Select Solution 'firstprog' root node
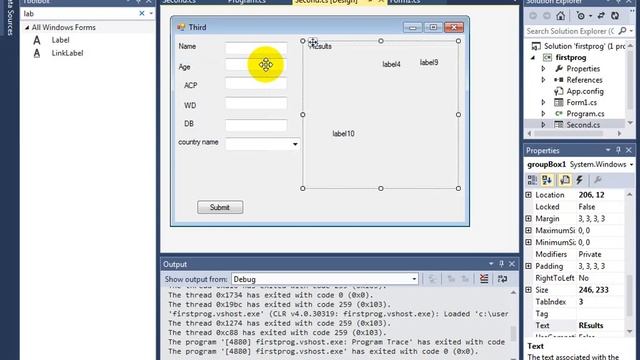 point(584,46)
